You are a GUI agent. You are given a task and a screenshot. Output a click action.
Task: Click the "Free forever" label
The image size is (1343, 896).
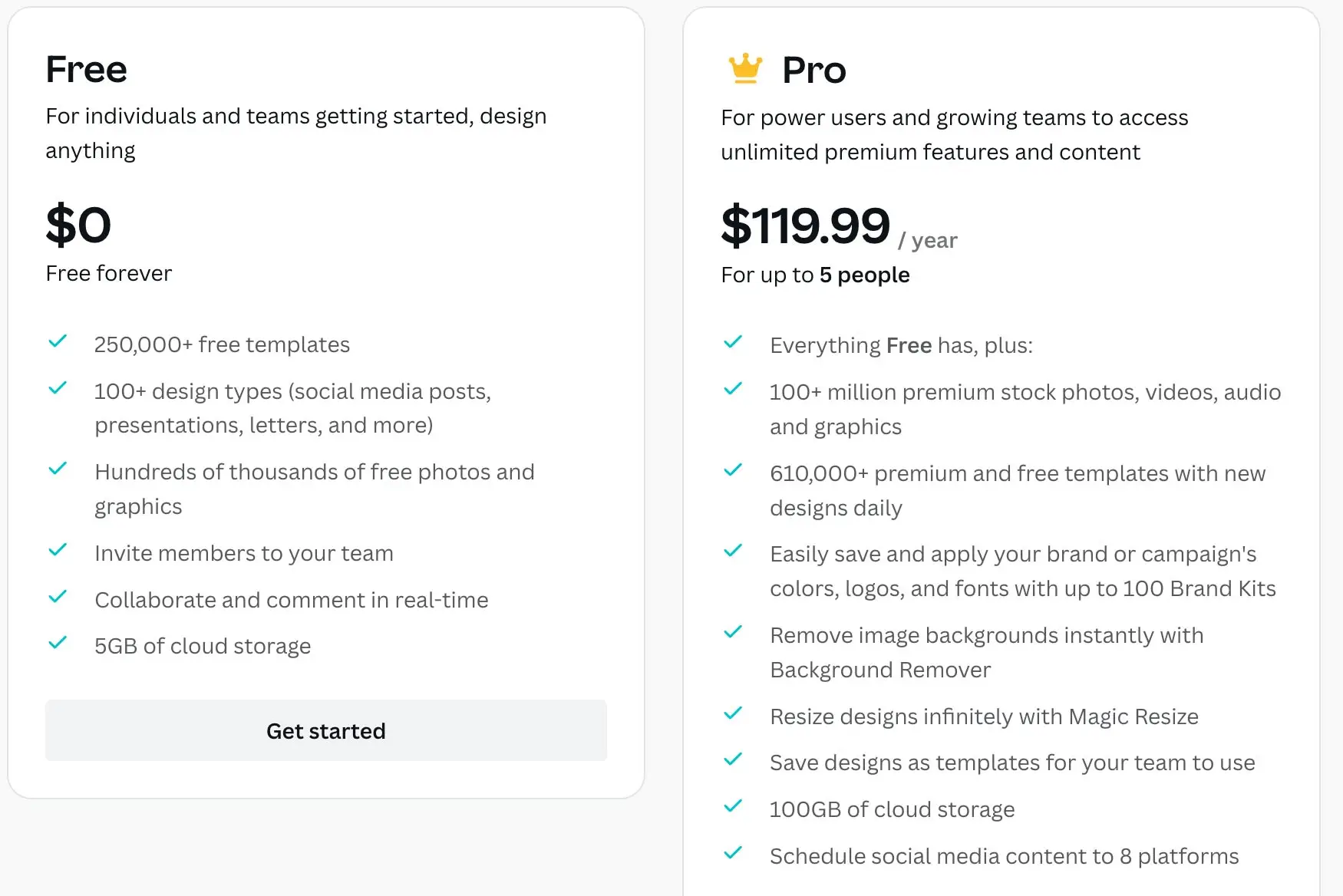point(109,273)
